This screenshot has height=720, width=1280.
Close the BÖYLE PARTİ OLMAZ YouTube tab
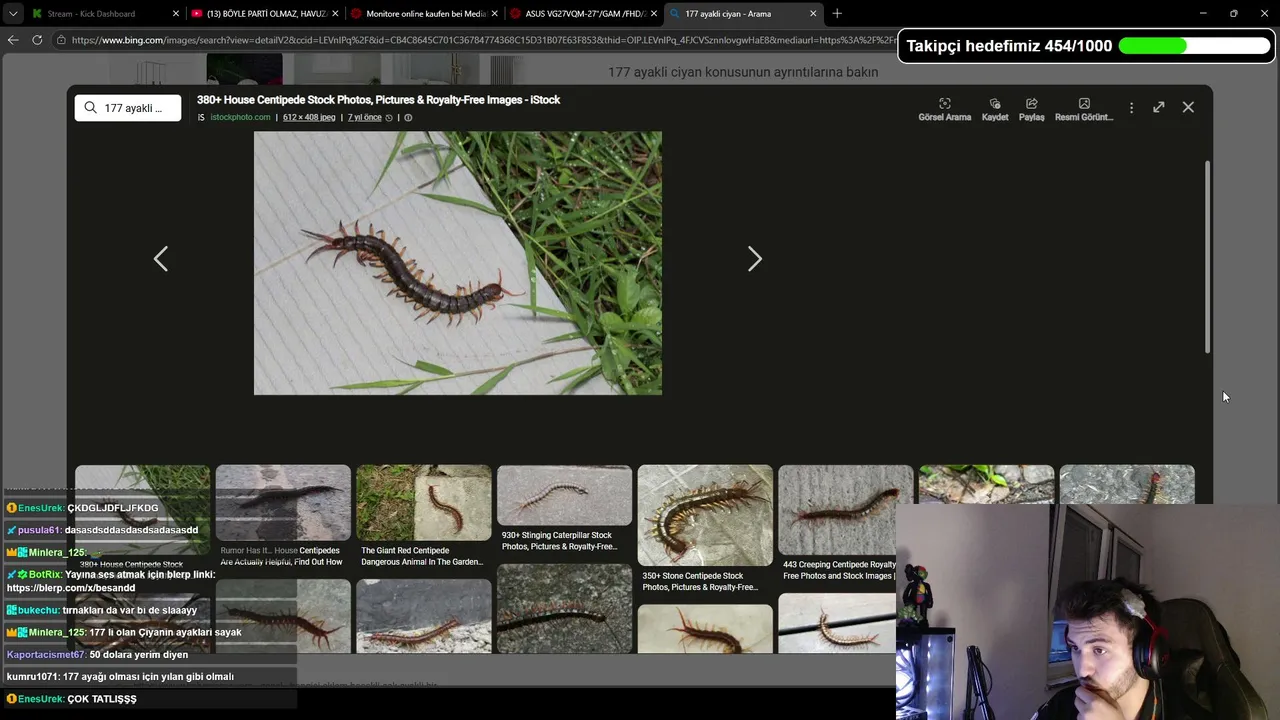tap(335, 14)
